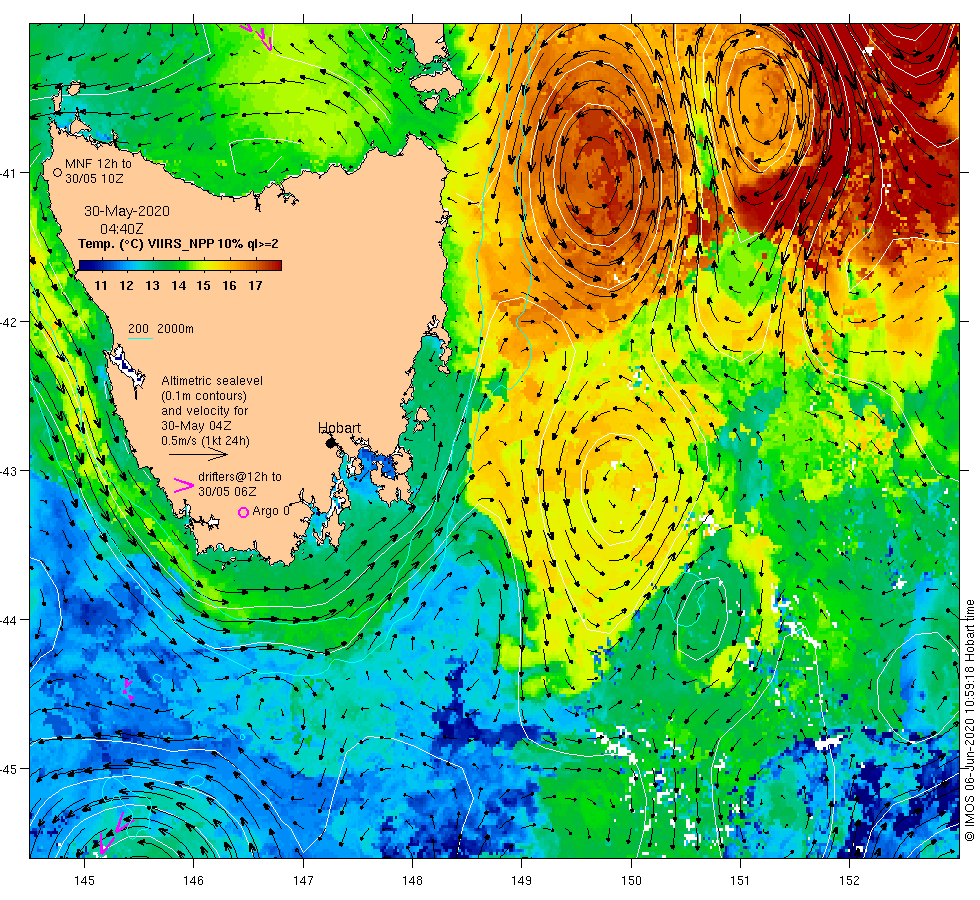Image resolution: width=980 pixels, height=900 pixels.
Task: Click the color scale value '14'
Action: [x=179, y=286]
